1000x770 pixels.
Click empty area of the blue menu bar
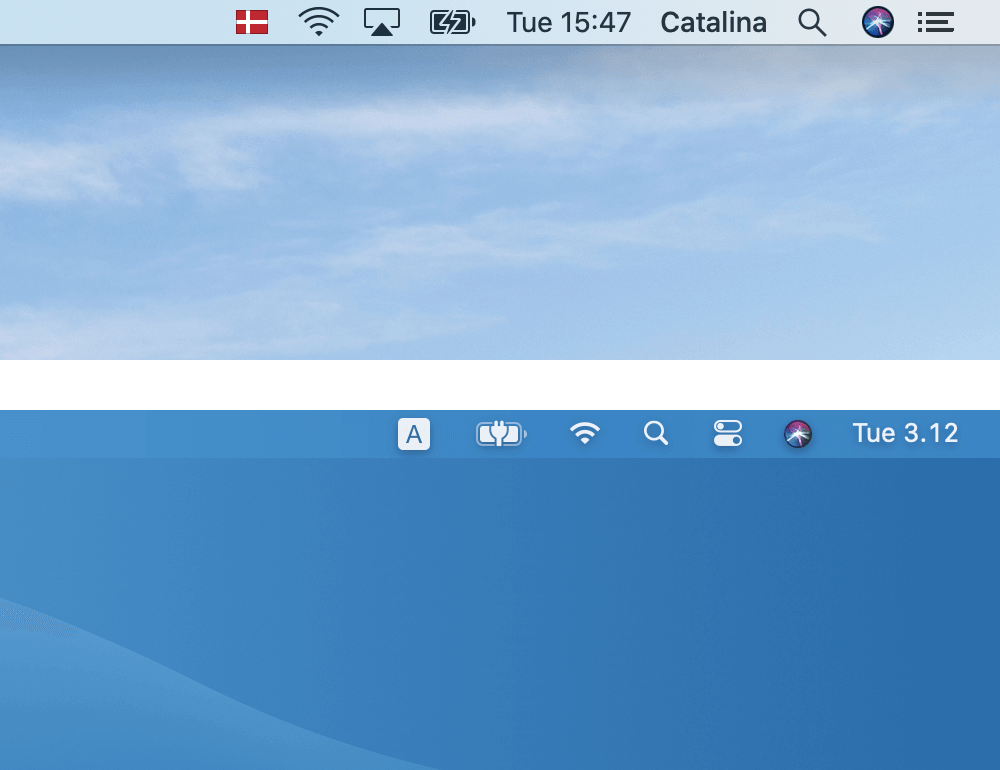(191, 434)
